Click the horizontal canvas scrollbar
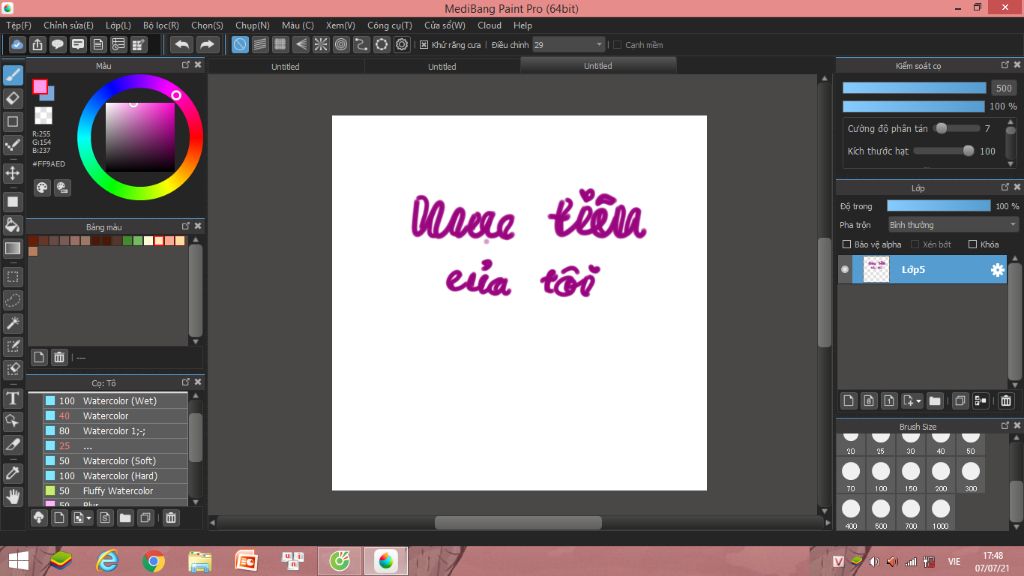This screenshot has width=1024, height=576. tap(519, 522)
